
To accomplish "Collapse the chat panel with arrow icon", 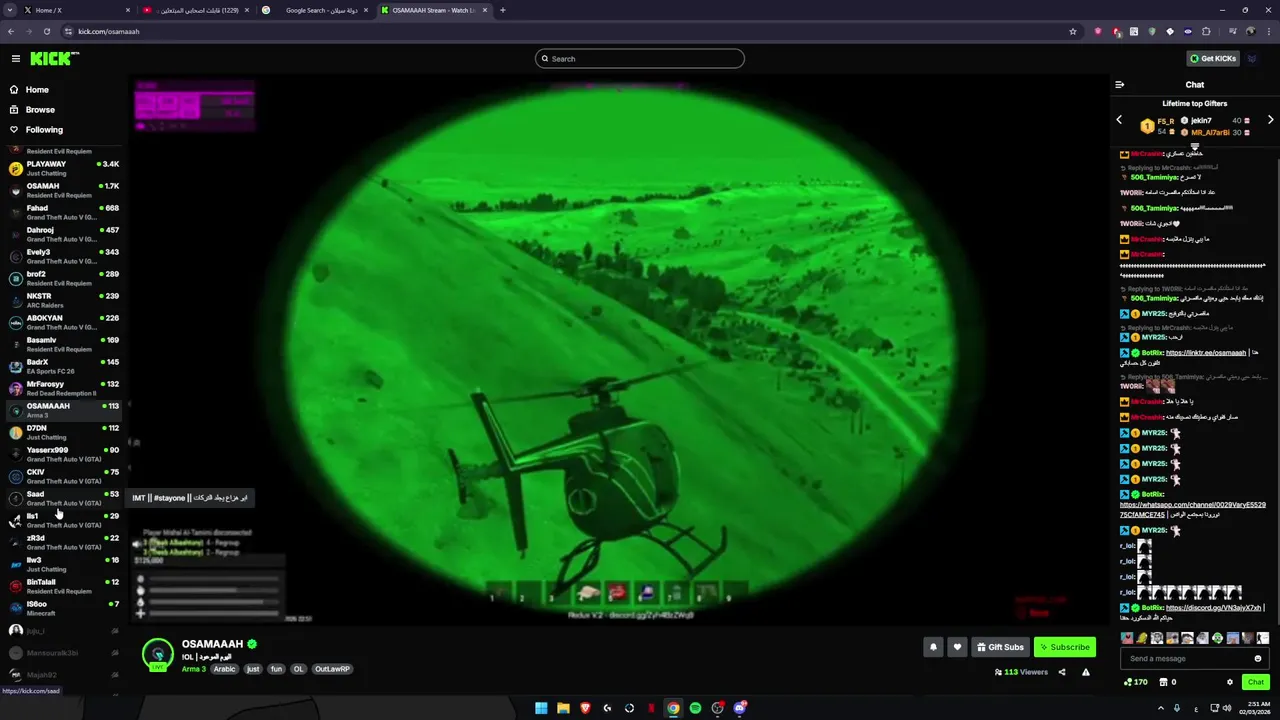I will 1120,85.
